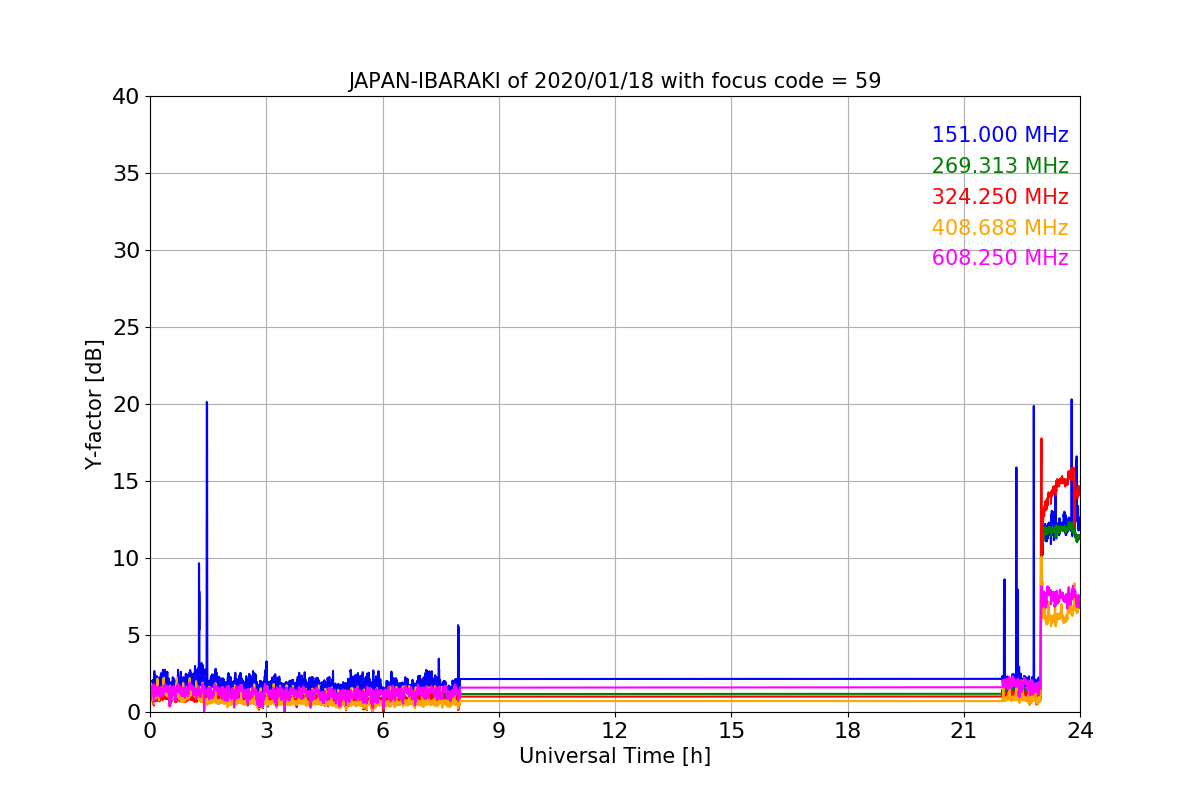Click the y-axis tick label 40

[x=126, y=97]
